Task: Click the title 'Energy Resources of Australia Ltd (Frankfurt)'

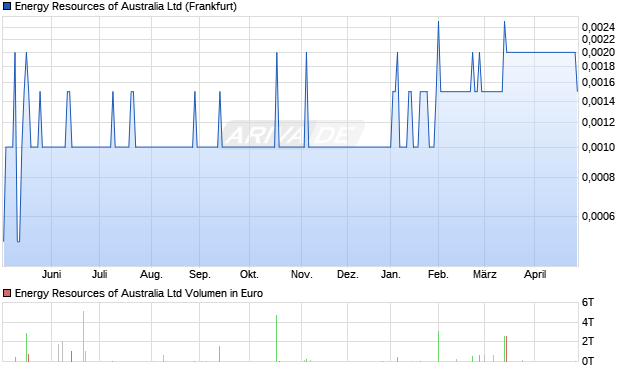Action: pyautogui.click(x=126, y=7)
